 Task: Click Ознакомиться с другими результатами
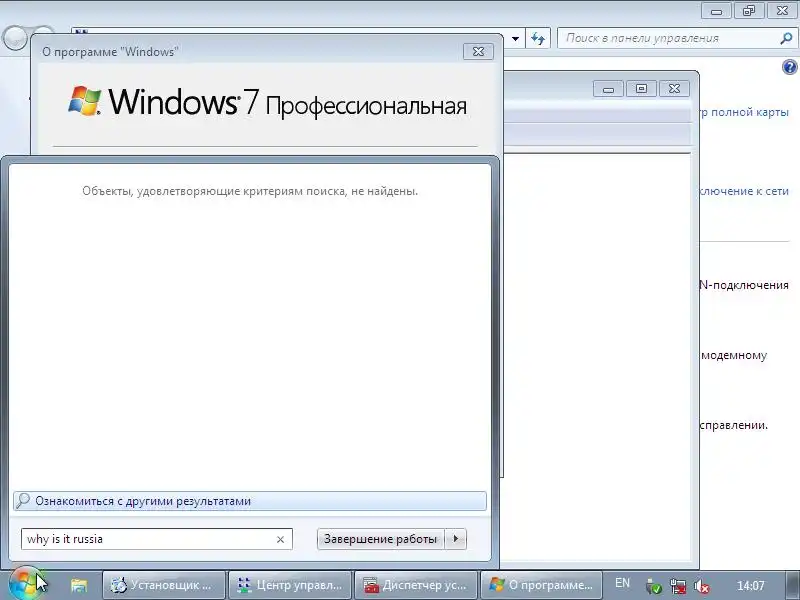click(250, 501)
